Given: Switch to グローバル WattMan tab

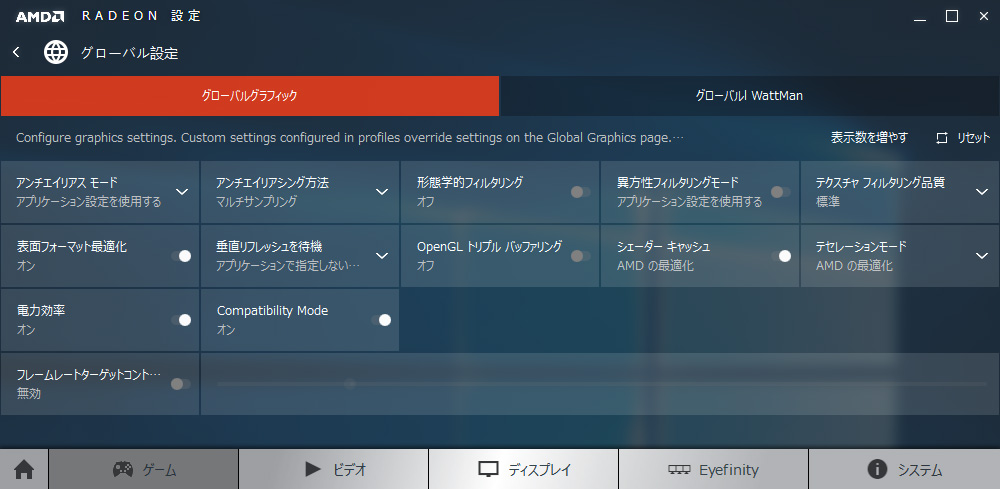Looking at the screenshot, I should (x=750, y=96).
